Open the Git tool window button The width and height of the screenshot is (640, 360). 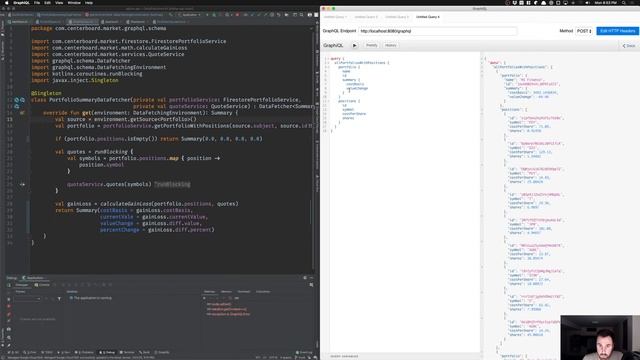[x=13, y=352]
